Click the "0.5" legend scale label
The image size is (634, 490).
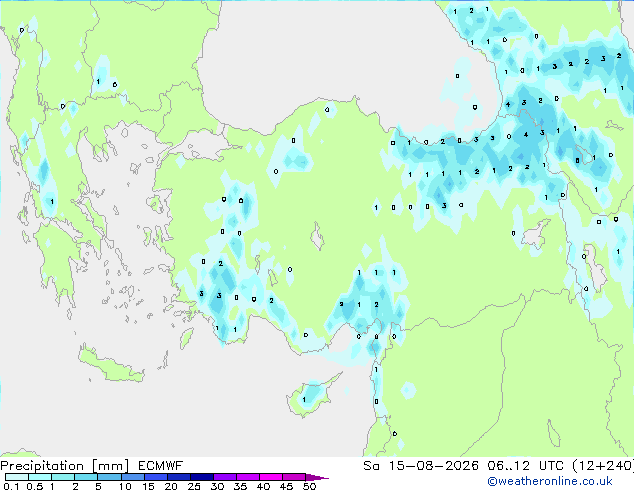coord(35,486)
